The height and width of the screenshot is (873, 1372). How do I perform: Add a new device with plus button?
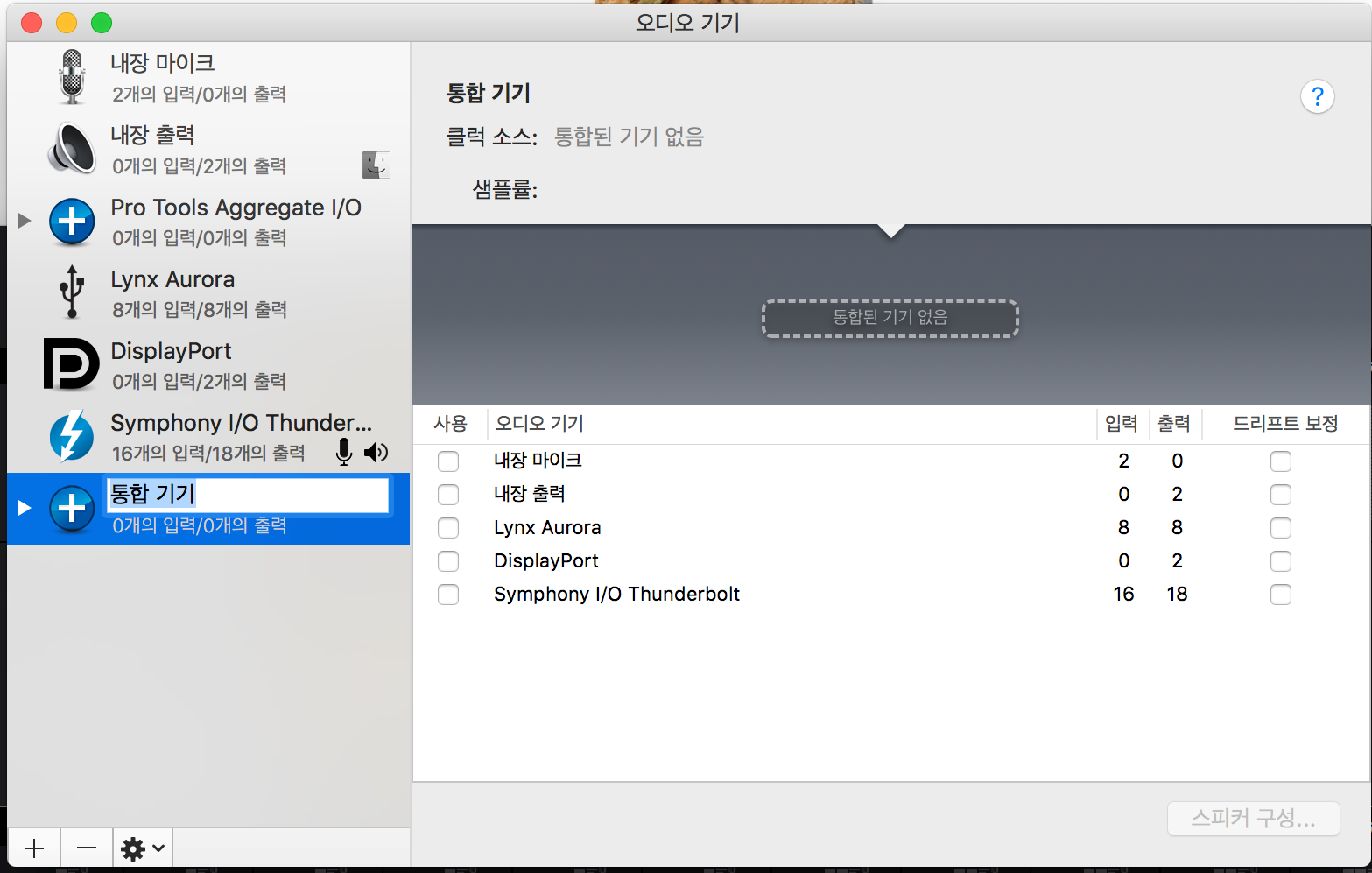point(34,848)
